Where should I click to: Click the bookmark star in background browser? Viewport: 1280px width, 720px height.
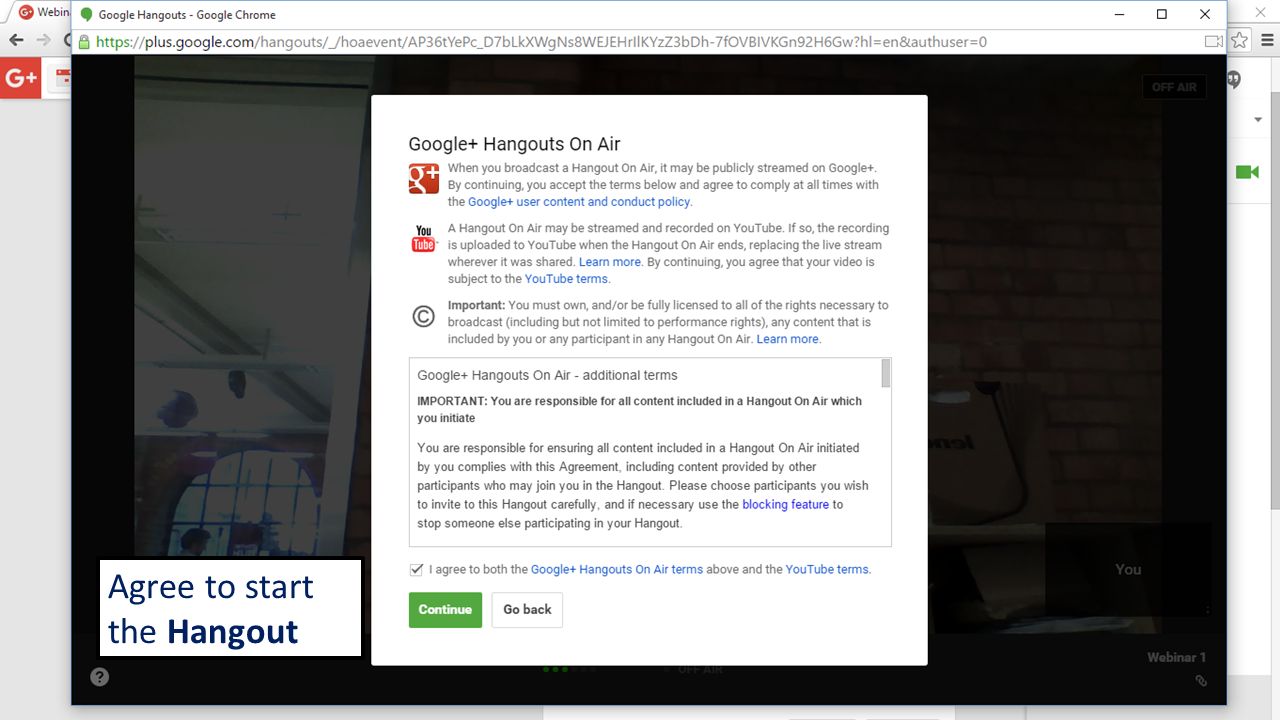point(1239,41)
